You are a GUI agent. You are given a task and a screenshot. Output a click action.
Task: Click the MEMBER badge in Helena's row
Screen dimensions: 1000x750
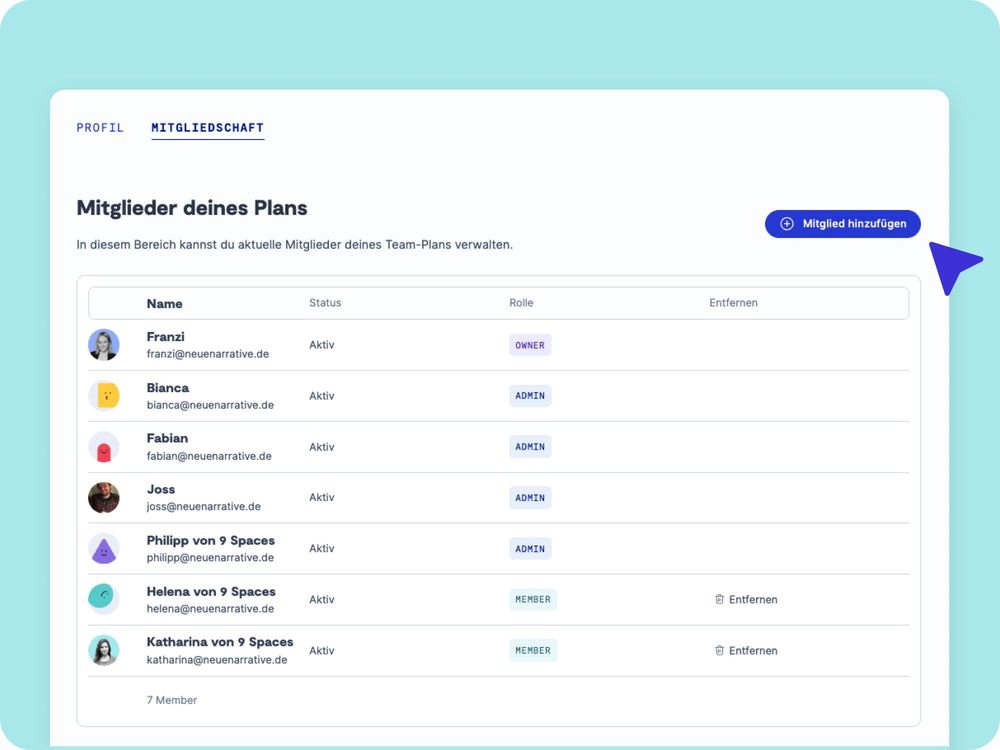click(x=533, y=599)
